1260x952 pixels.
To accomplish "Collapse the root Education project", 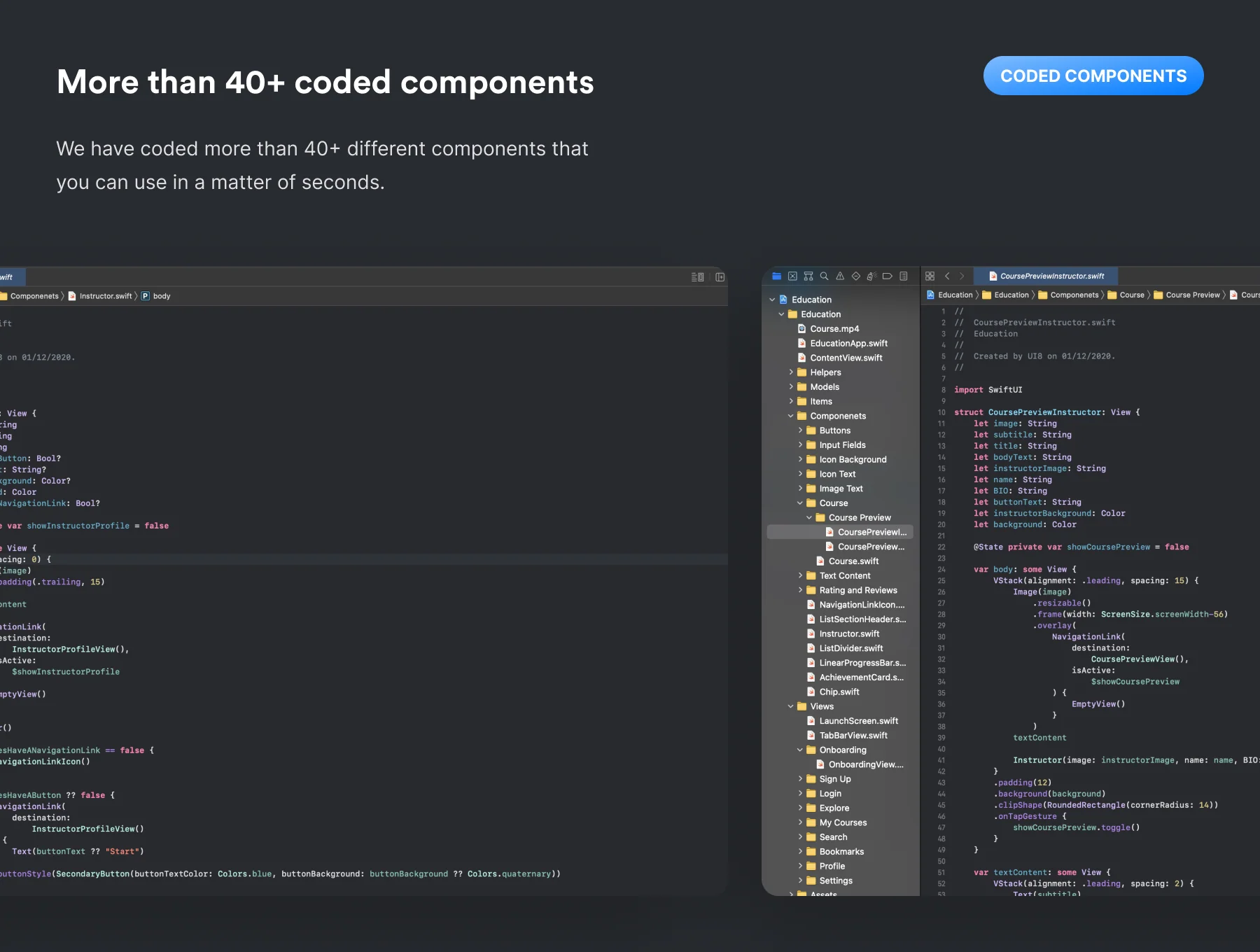I will click(x=772, y=300).
